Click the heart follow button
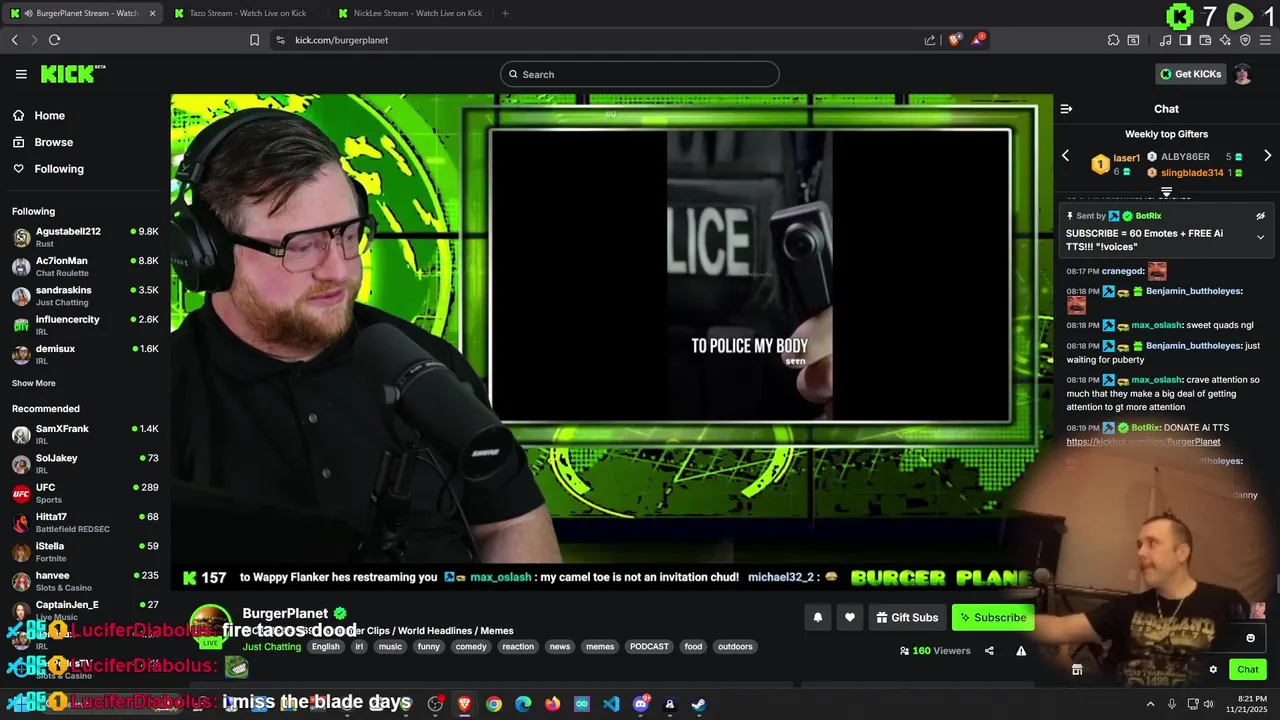 (x=850, y=618)
